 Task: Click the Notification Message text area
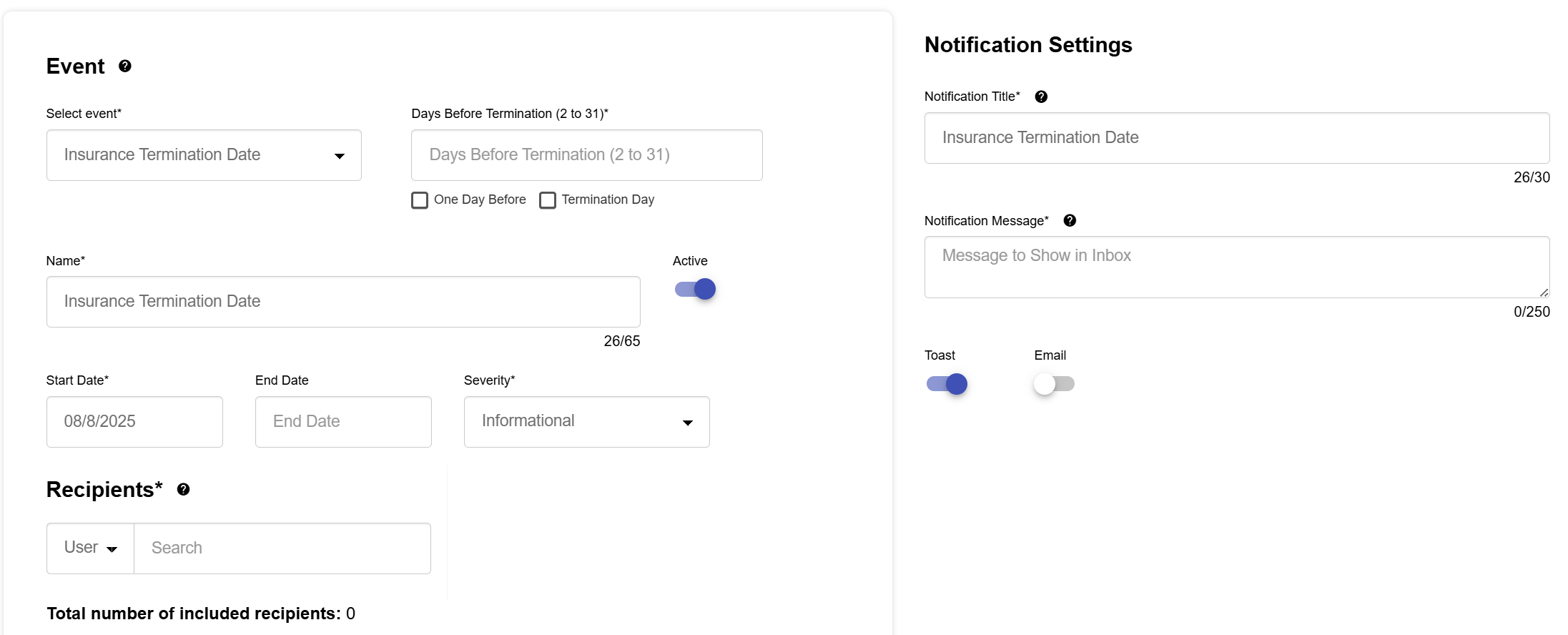(1236, 267)
